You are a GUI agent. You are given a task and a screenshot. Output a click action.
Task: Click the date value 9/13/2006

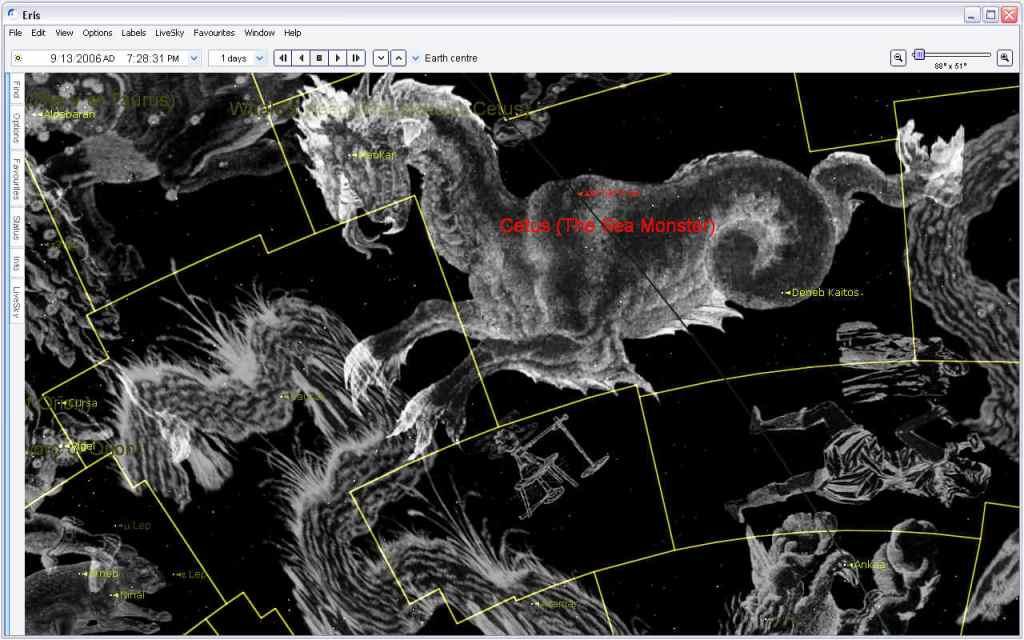point(76,58)
